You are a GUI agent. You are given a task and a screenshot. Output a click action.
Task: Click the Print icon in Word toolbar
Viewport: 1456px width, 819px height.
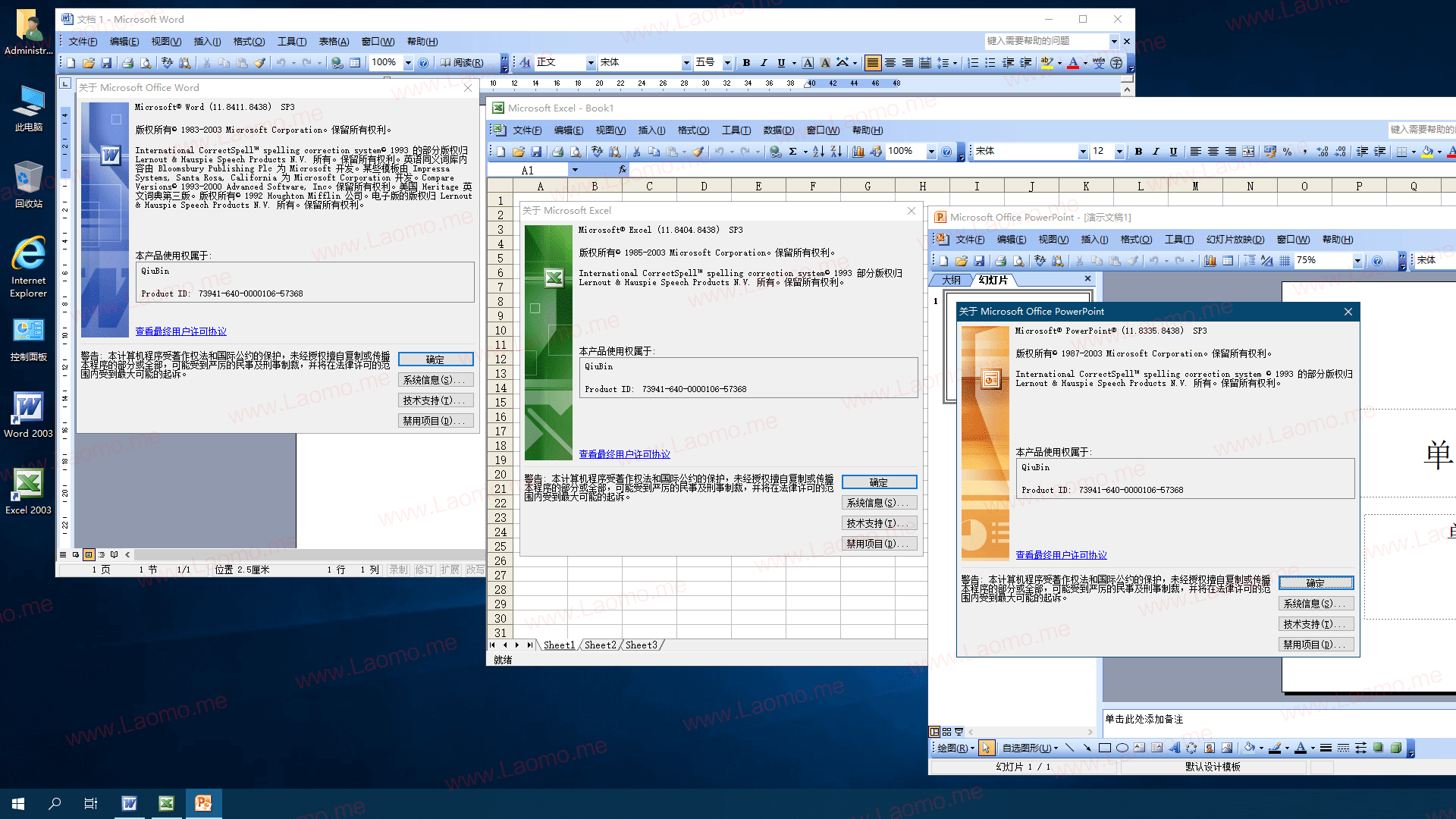coord(128,63)
